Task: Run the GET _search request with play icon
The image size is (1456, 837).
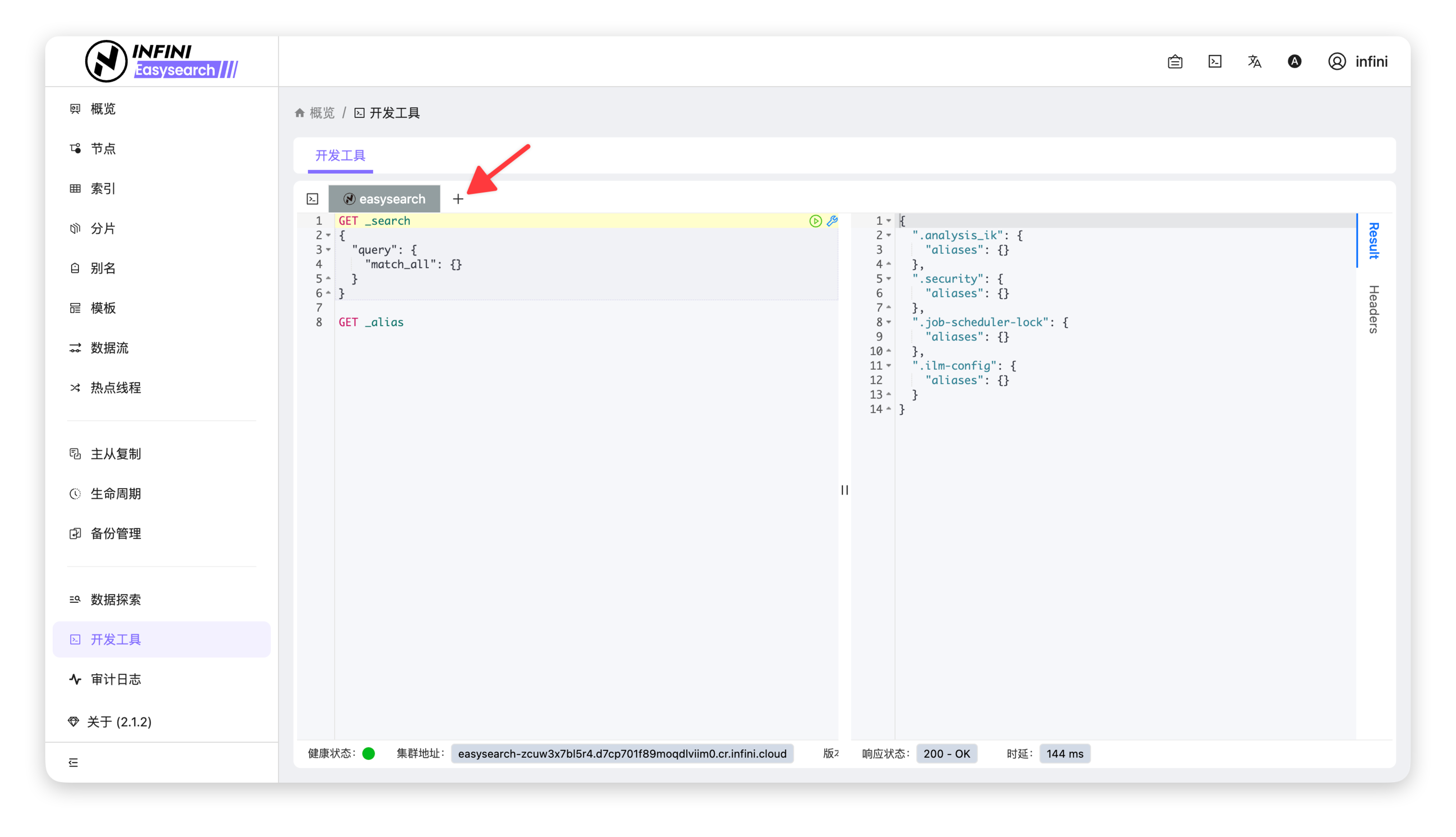Action: point(815,221)
